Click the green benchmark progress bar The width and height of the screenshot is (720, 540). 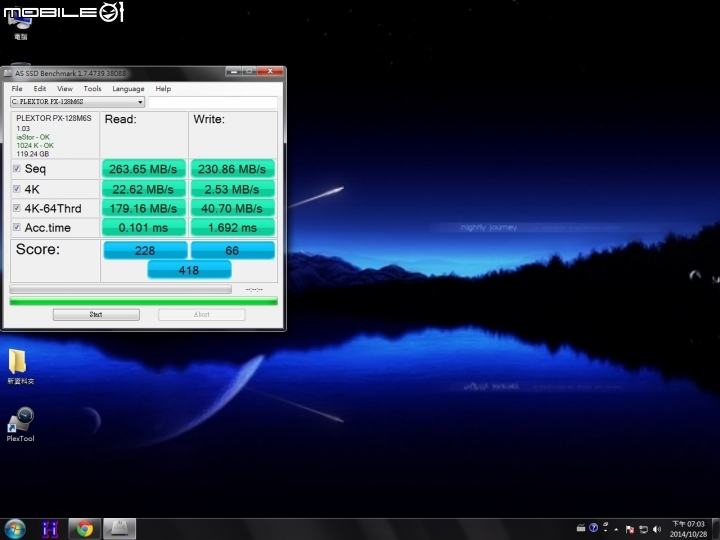click(x=143, y=301)
